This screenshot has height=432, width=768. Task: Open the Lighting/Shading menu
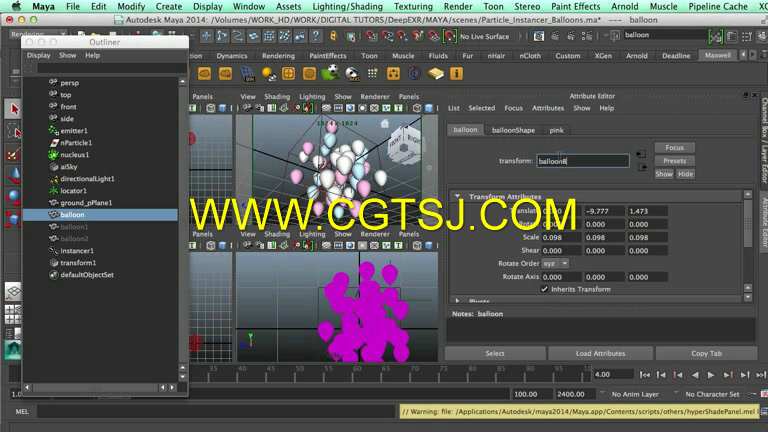tap(347, 7)
